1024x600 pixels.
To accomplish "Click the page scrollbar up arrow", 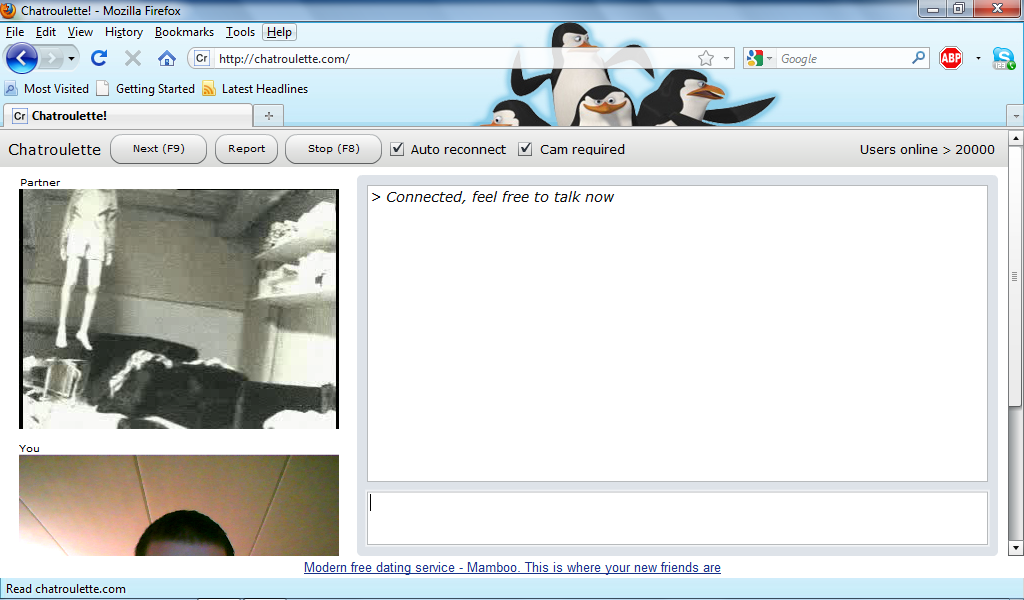I will (1016, 138).
